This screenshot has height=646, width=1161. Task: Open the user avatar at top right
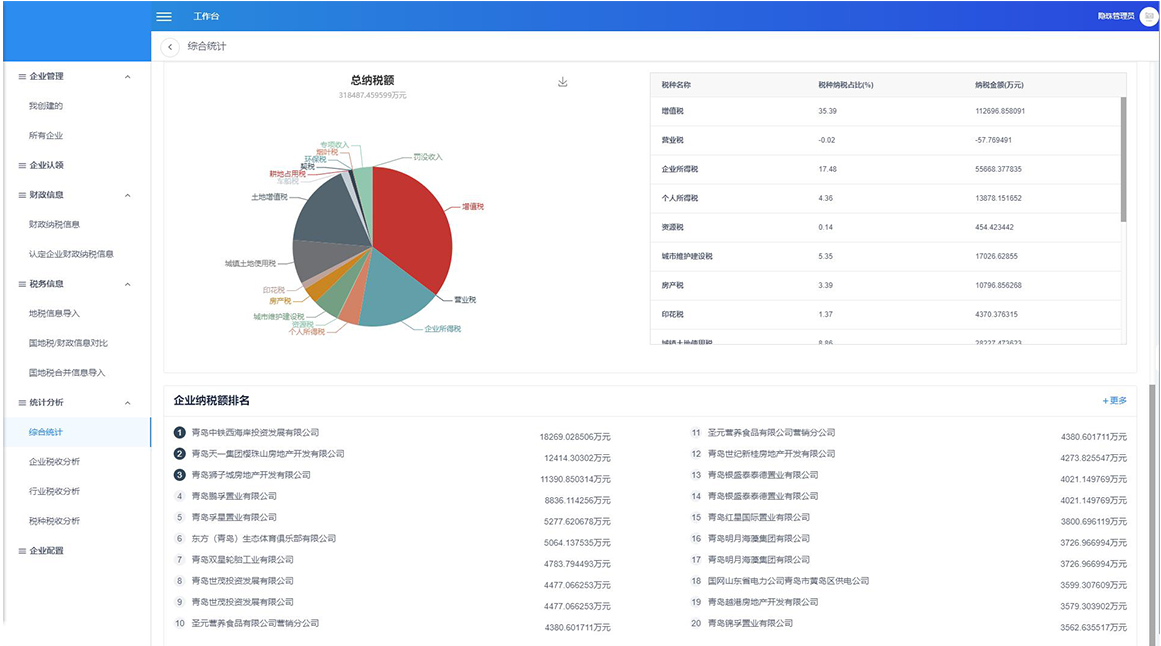pyautogui.click(x=1147, y=17)
